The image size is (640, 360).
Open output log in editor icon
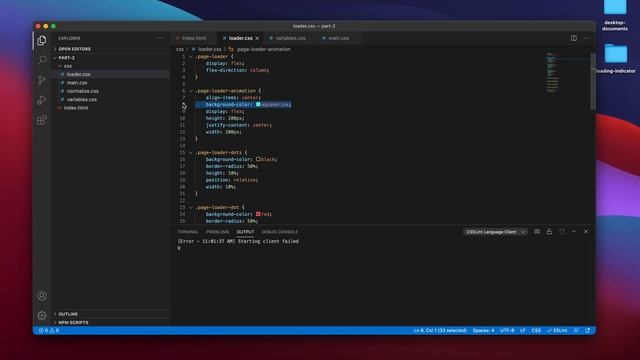(x=562, y=231)
